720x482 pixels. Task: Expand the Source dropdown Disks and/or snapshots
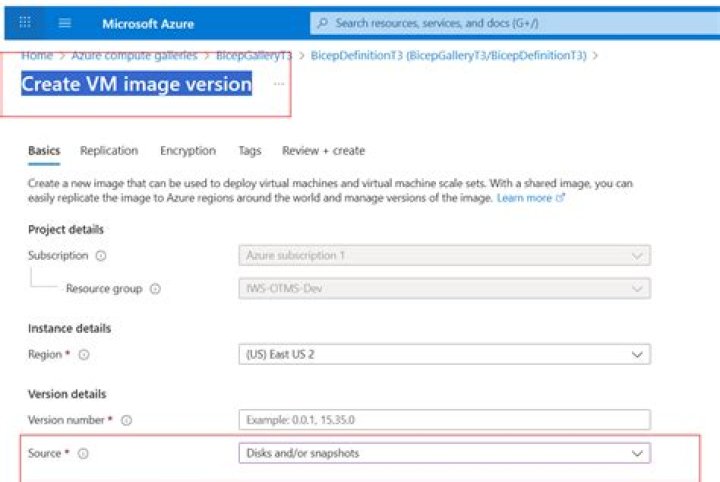coord(444,454)
